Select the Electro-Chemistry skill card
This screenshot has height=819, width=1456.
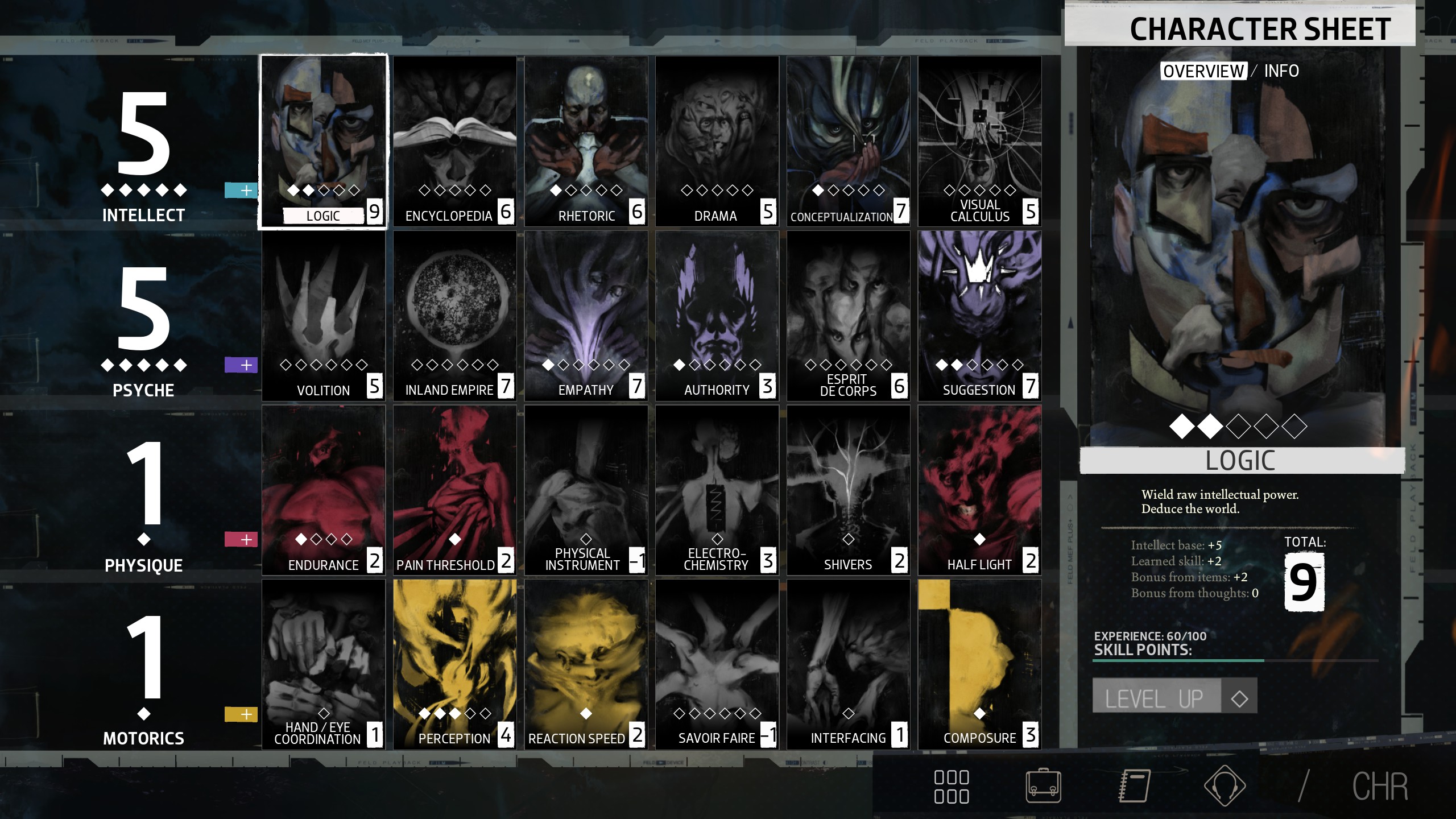[x=717, y=490]
